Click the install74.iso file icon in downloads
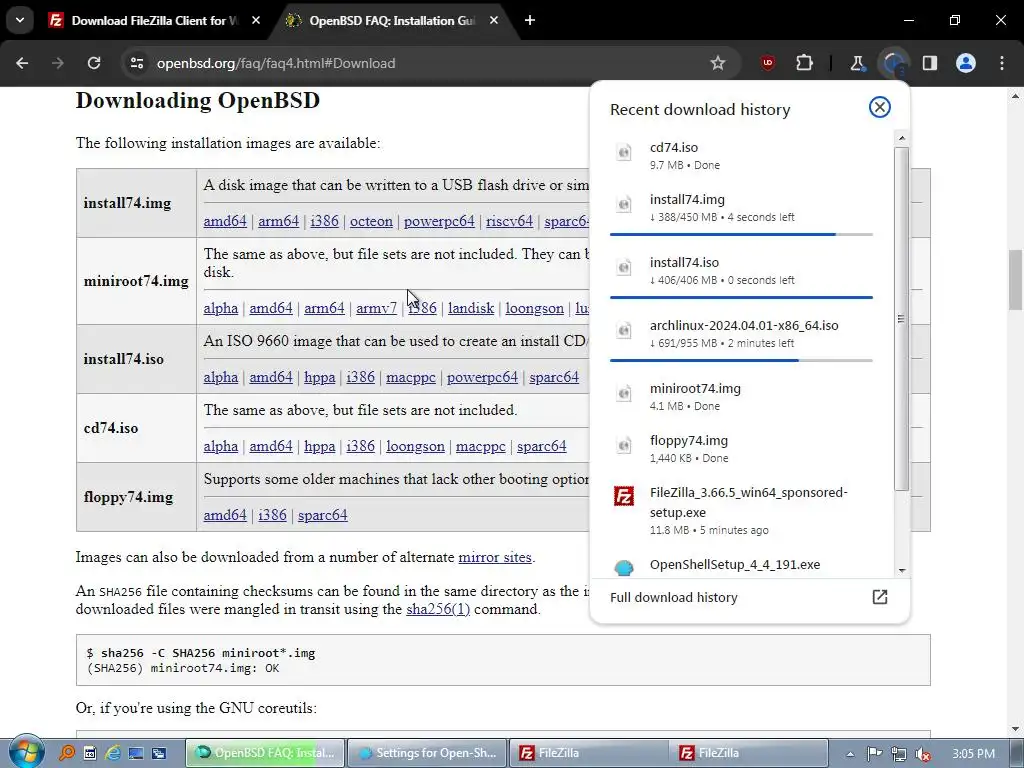Viewport: 1024px width, 768px height. coord(624,268)
